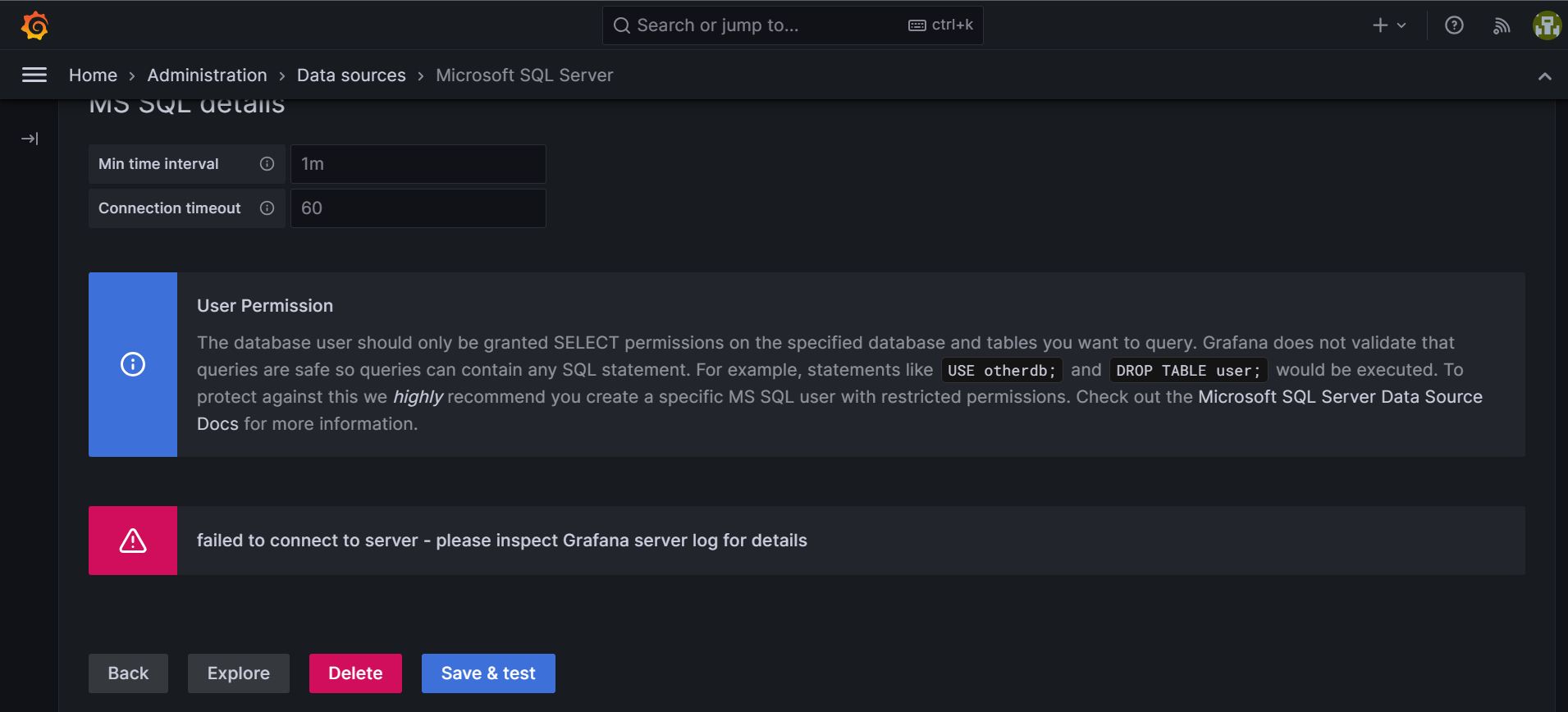Show Min time interval info tooltip
Viewport: 1568px width, 712px height.
(267, 164)
